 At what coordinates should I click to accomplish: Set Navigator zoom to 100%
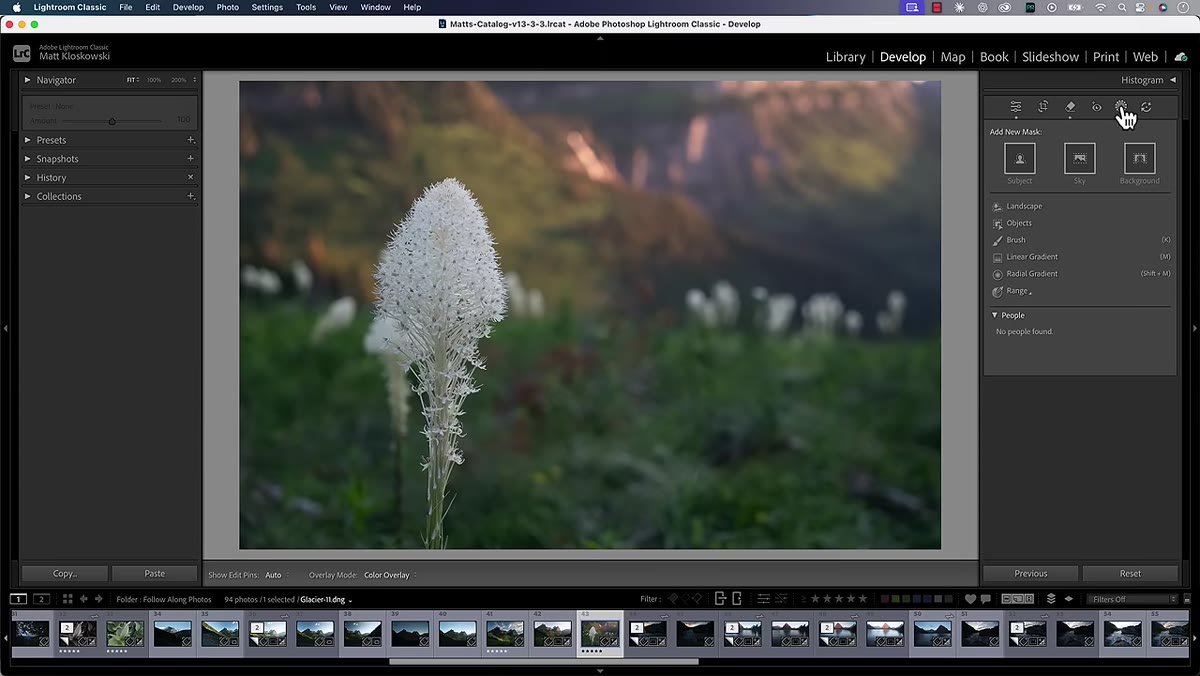pyautogui.click(x=154, y=80)
